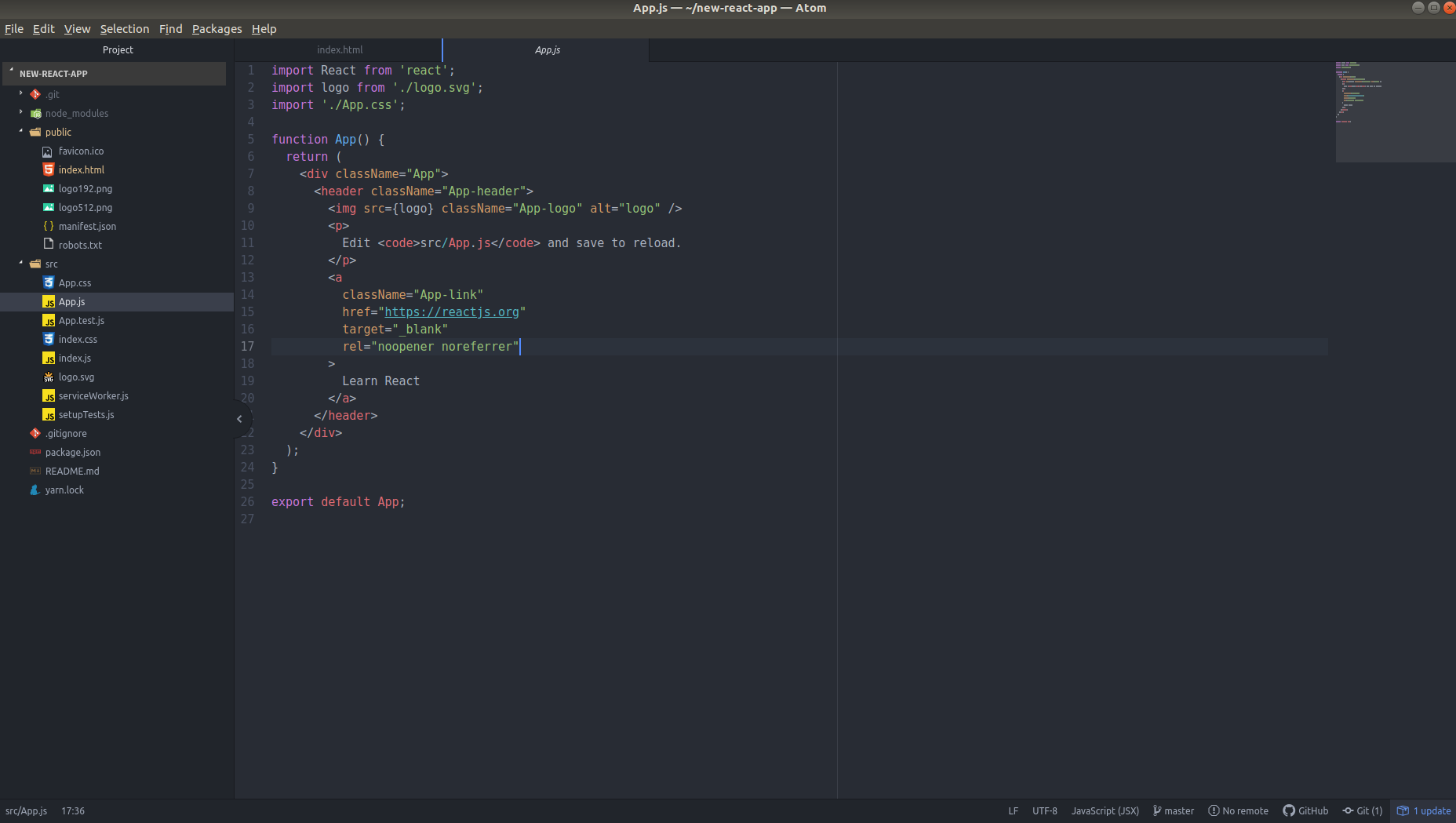
Task: Click line number 5 in the gutter
Action: point(251,139)
